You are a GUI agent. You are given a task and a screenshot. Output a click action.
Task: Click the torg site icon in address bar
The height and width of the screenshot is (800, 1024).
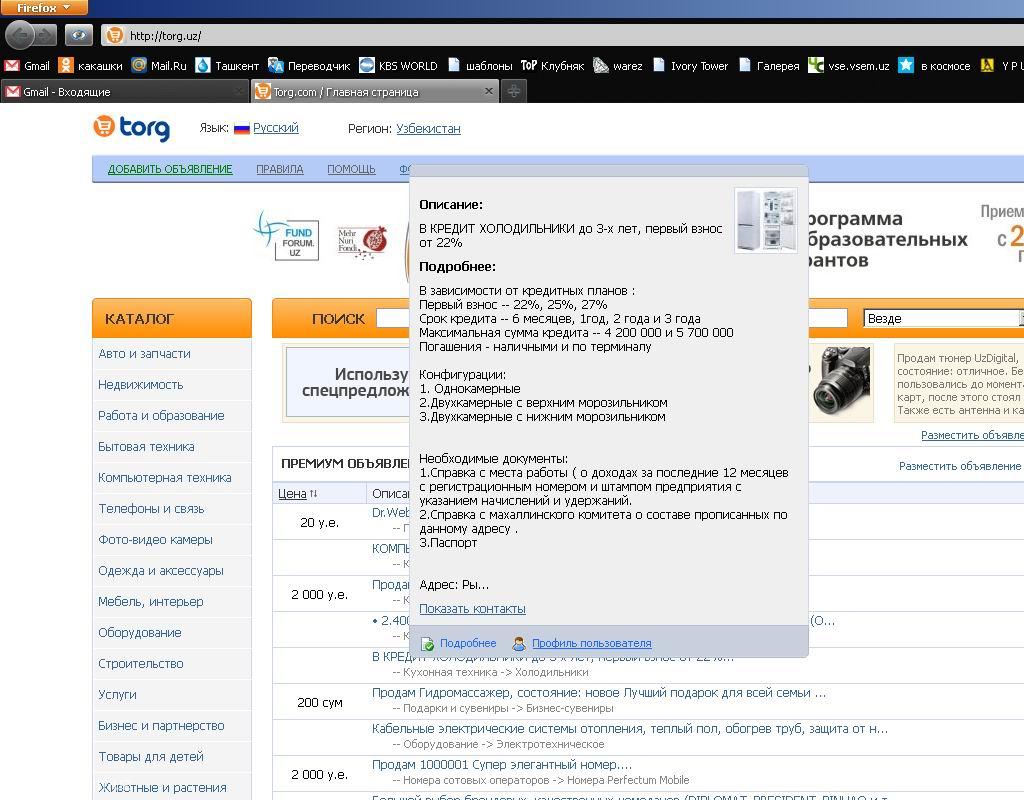point(115,35)
